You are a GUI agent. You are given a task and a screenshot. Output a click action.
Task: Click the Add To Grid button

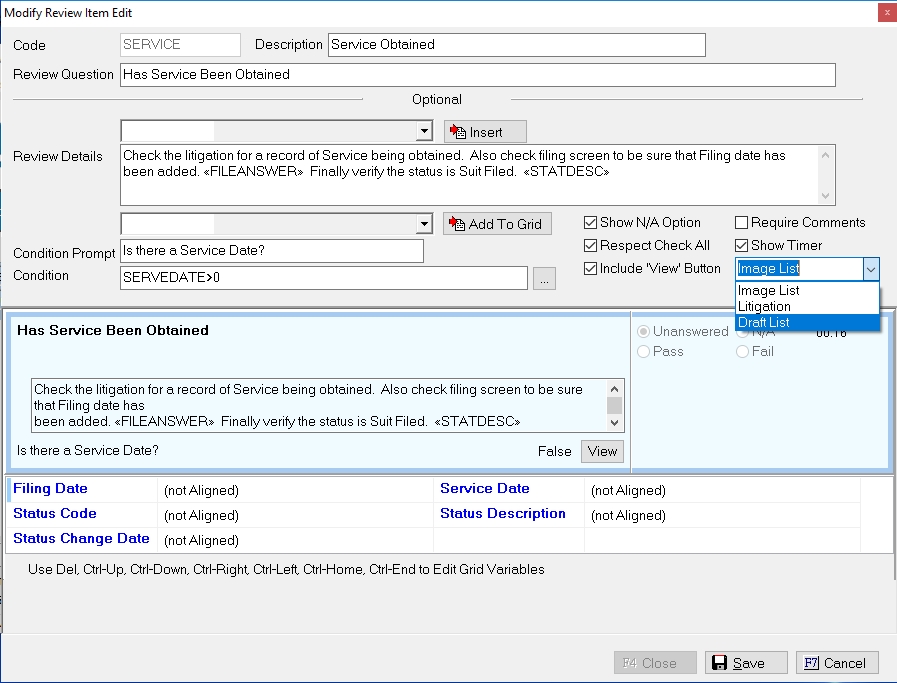tap(498, 224)
